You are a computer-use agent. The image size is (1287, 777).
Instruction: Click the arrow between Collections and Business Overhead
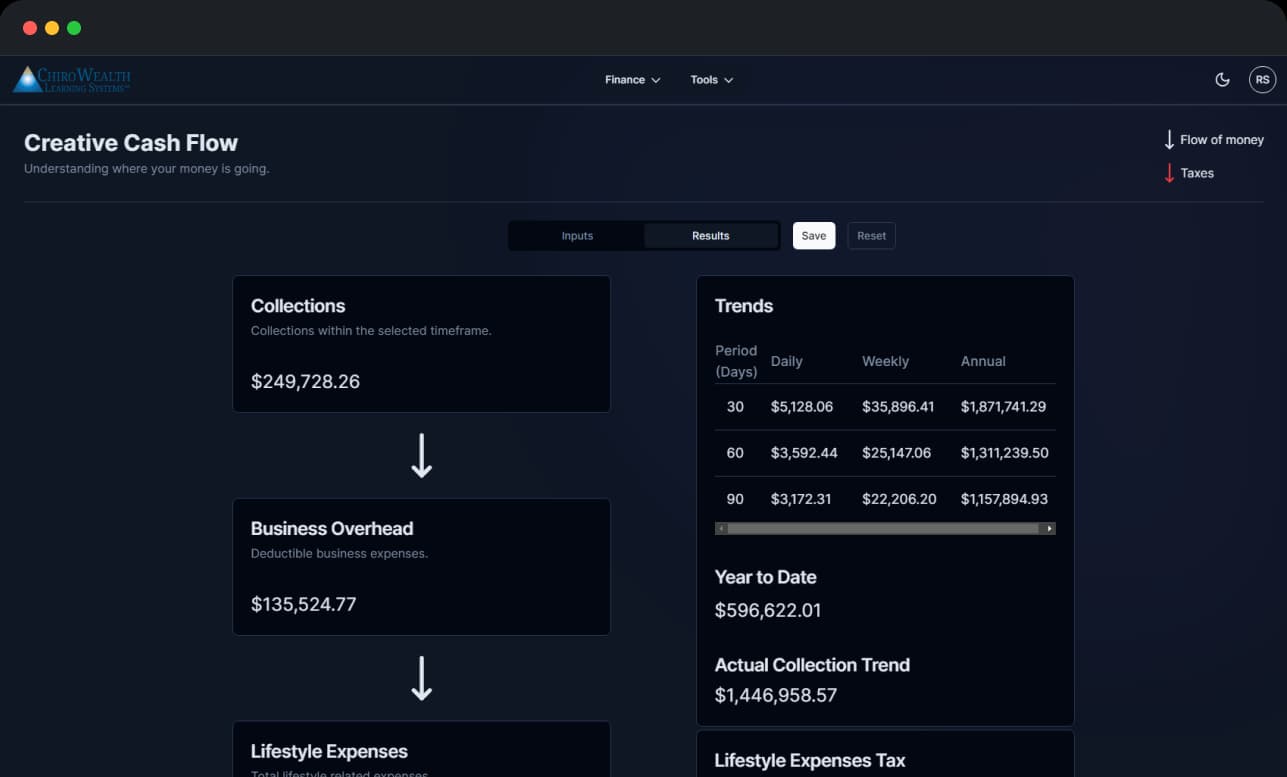(421, 455)
